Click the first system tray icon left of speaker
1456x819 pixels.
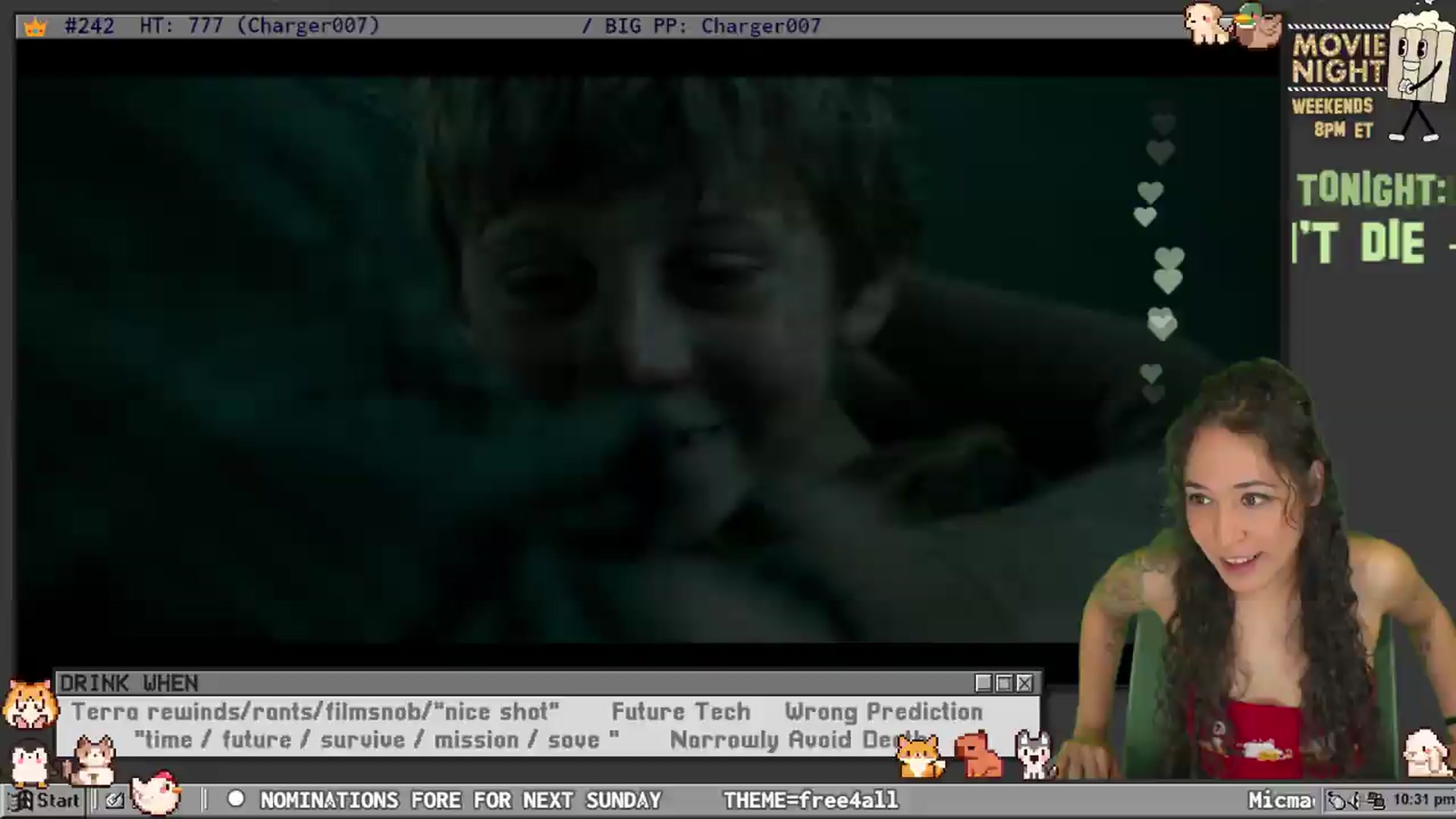[x=1337, y=800]
